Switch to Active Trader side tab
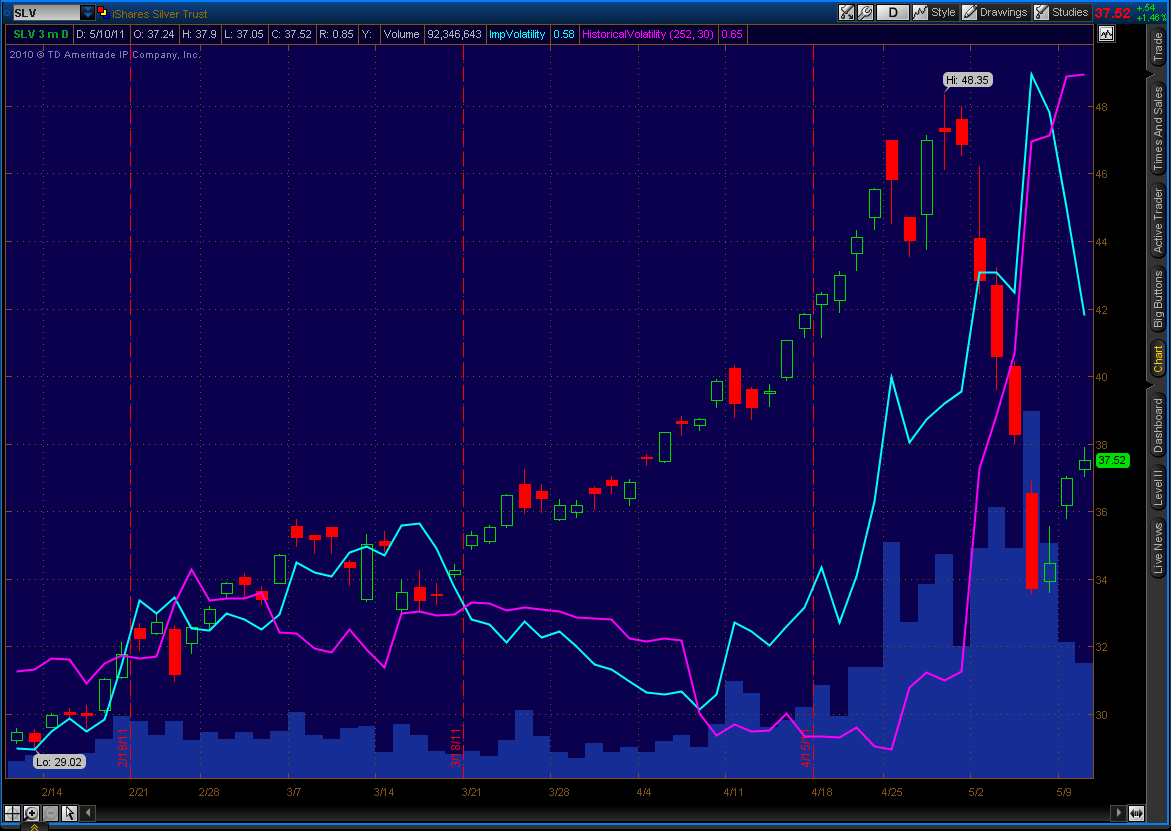The image size is (1171, 831). click(1158, 221)
